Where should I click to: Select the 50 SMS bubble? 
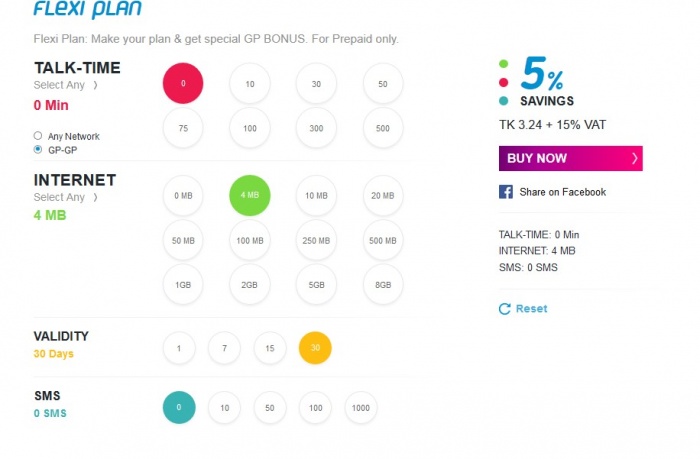point(270,408)
